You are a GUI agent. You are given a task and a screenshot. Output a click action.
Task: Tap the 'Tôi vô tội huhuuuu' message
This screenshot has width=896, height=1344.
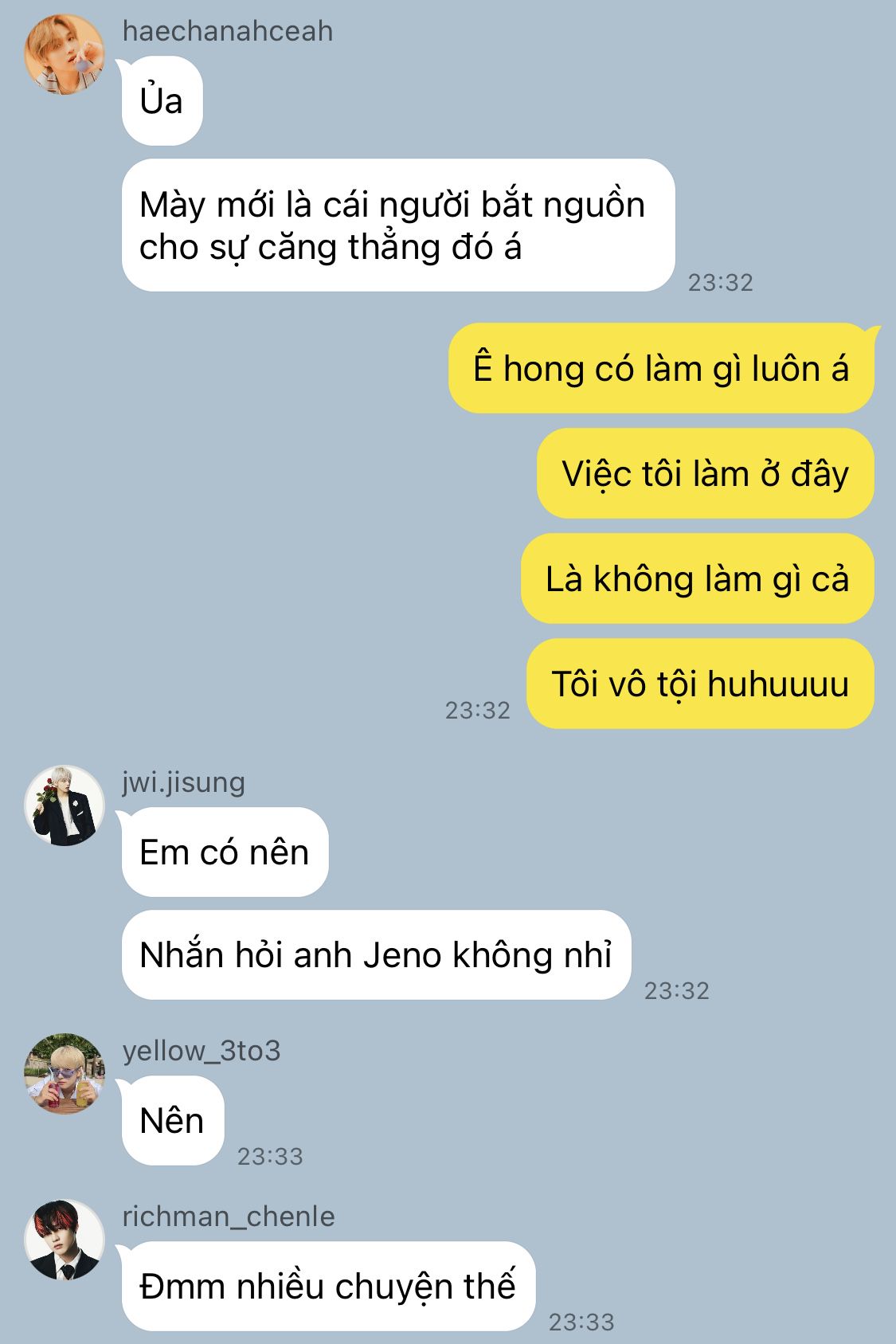tap(700, 684)
